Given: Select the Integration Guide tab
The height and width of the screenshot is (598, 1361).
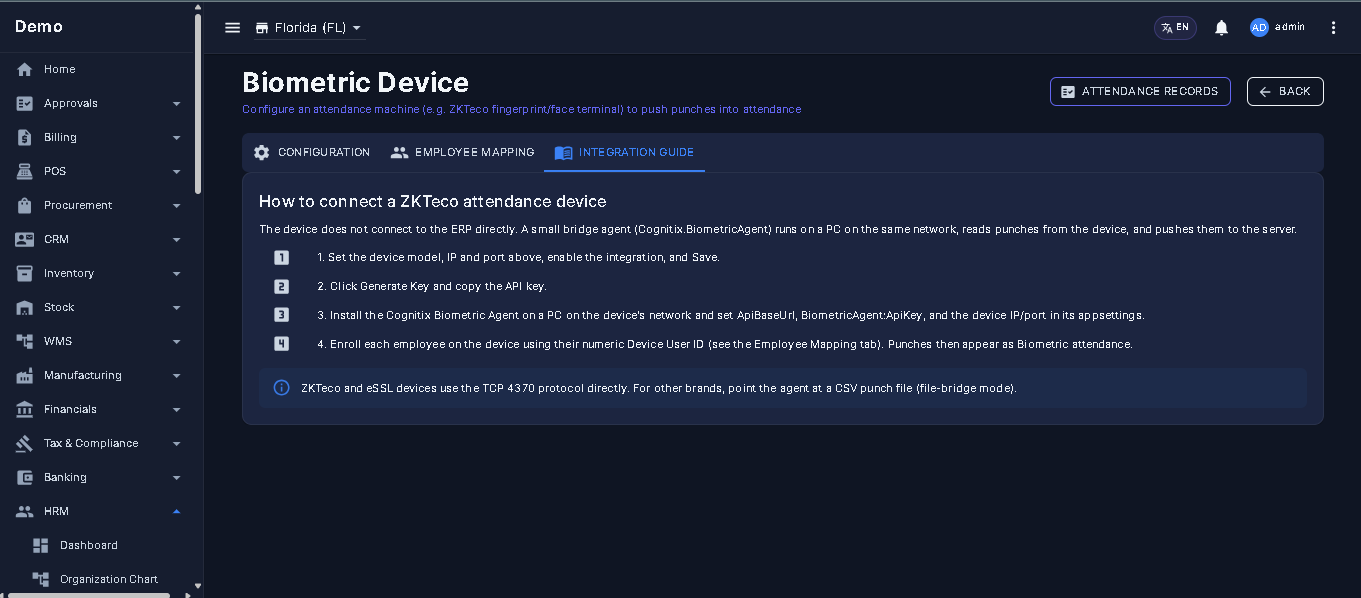Looking at the screenshot, I should coord(624,153).
